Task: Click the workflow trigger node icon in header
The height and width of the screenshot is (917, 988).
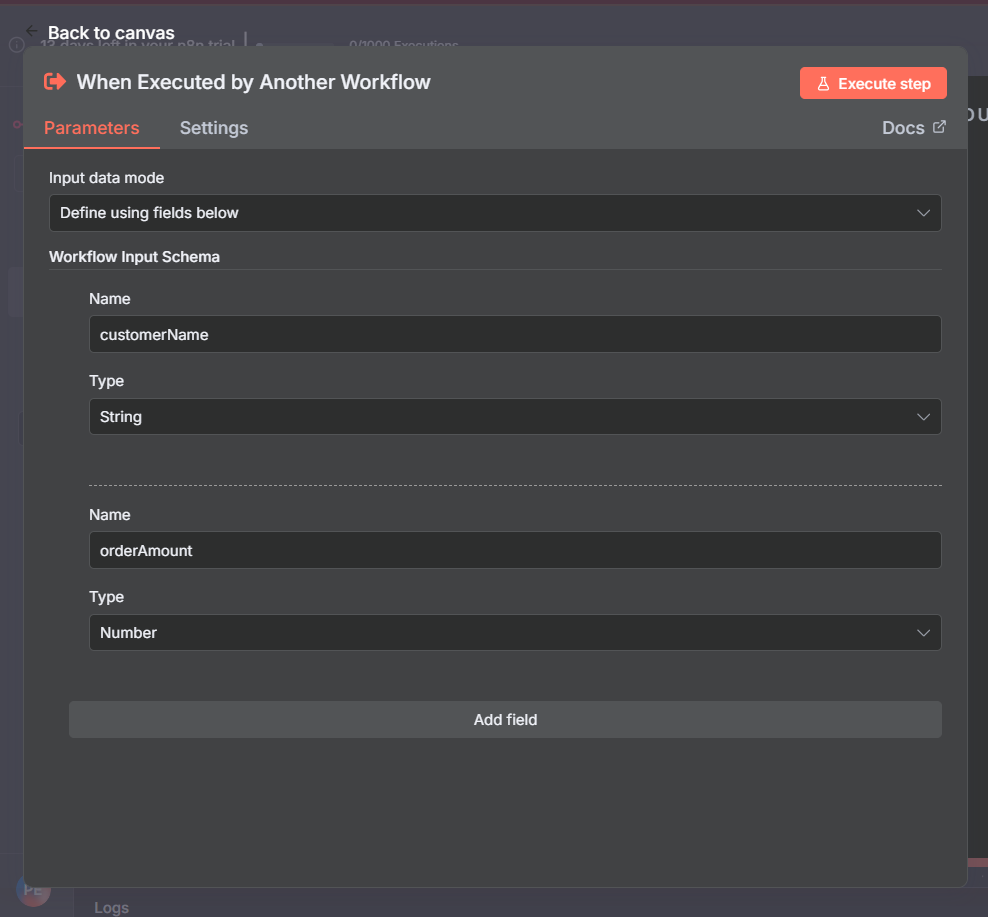Action: [x=55, y=82]
